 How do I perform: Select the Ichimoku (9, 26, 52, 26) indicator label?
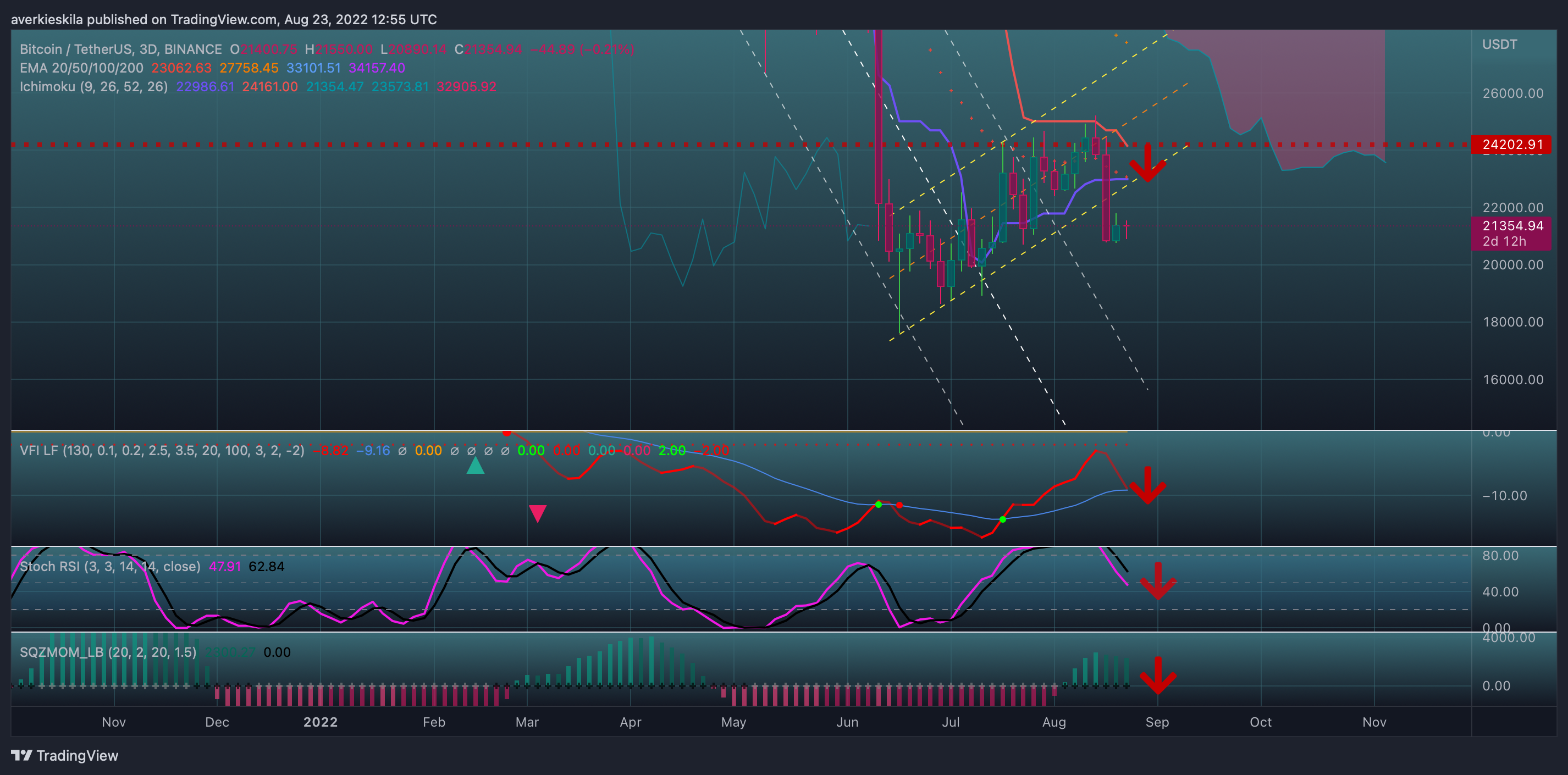(93, 87)
